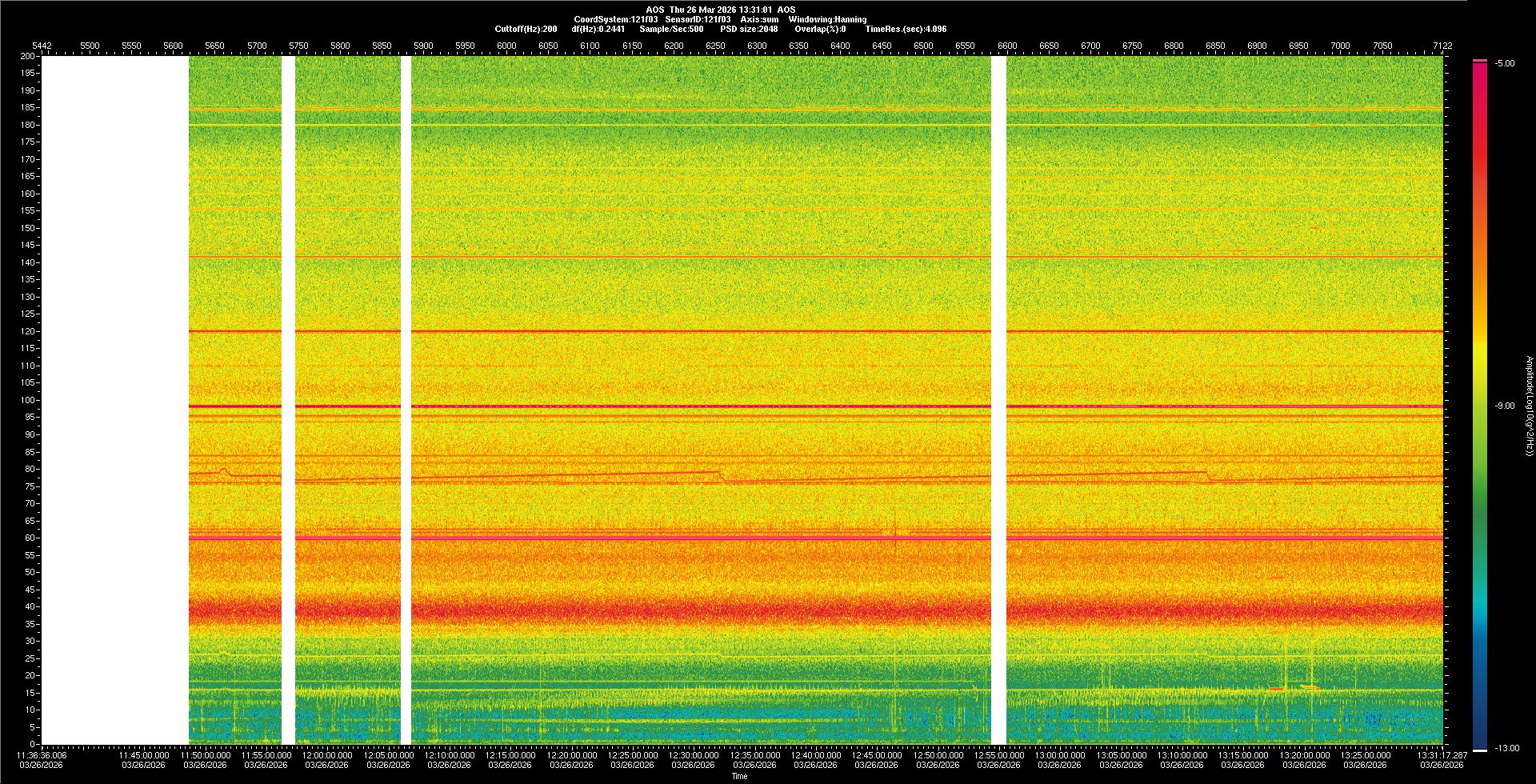Click the 12:30:00.000 time axis label
This screenshot has width=1536, height=784.
coord(694,755)
